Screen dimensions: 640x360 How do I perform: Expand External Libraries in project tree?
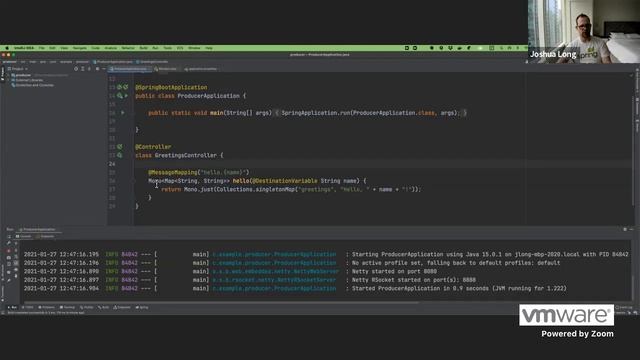pos(9,80)
